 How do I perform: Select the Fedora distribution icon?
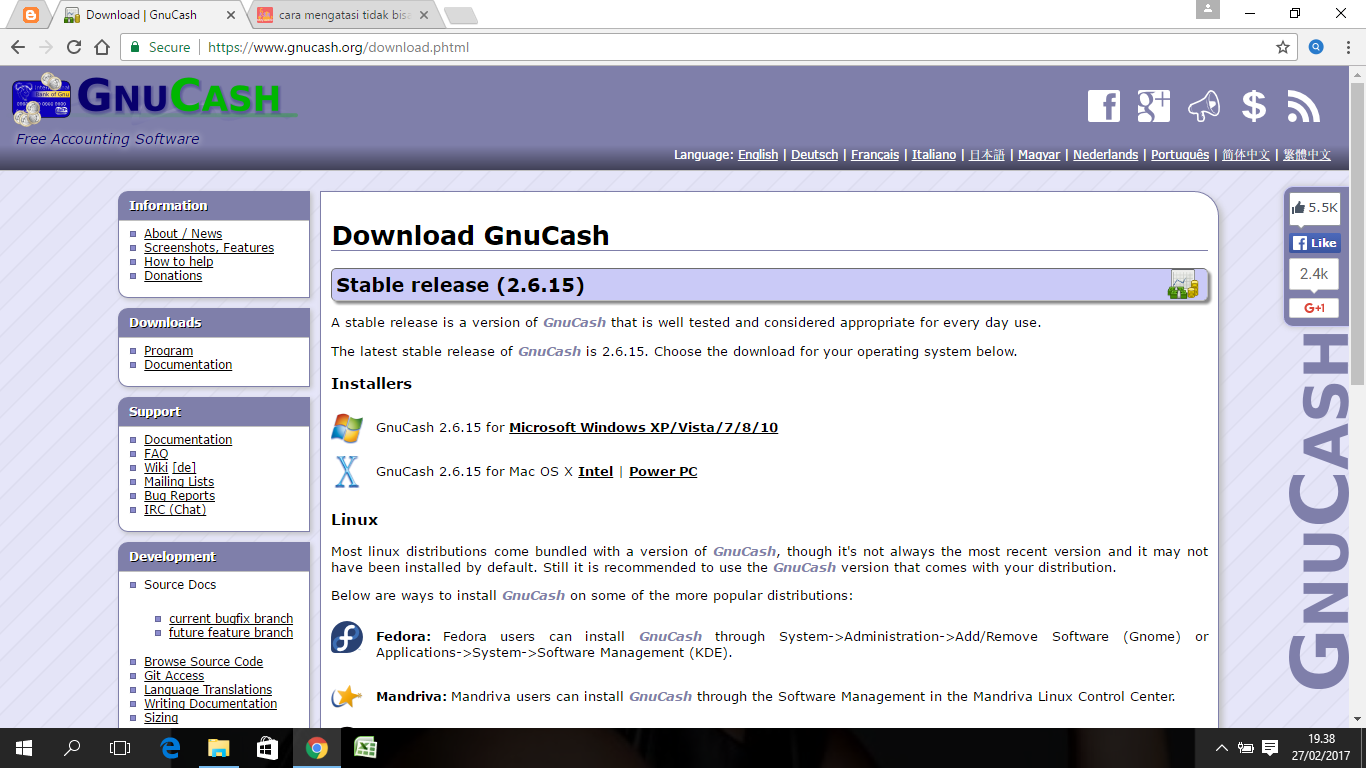345,637
